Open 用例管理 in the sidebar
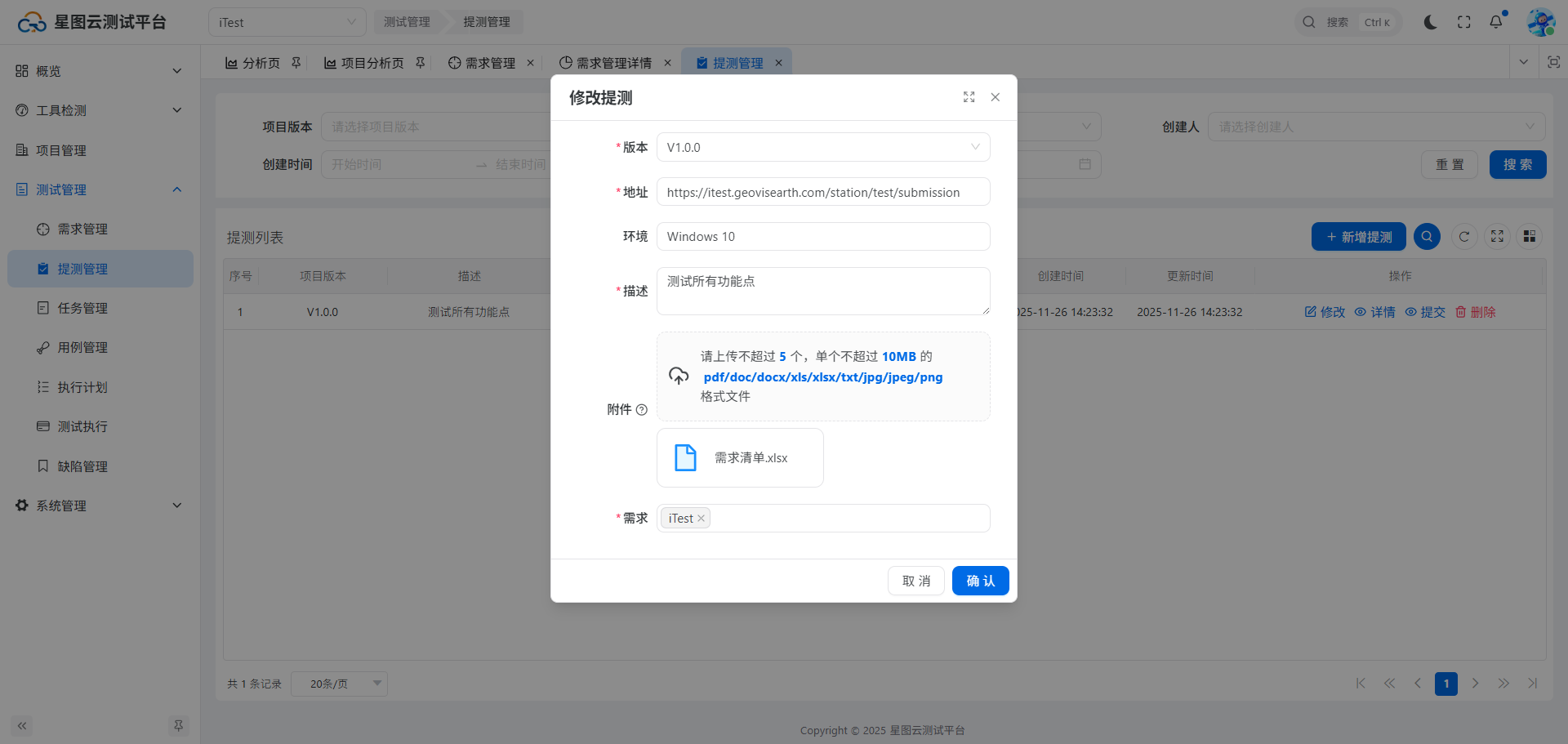 point(82,348)
